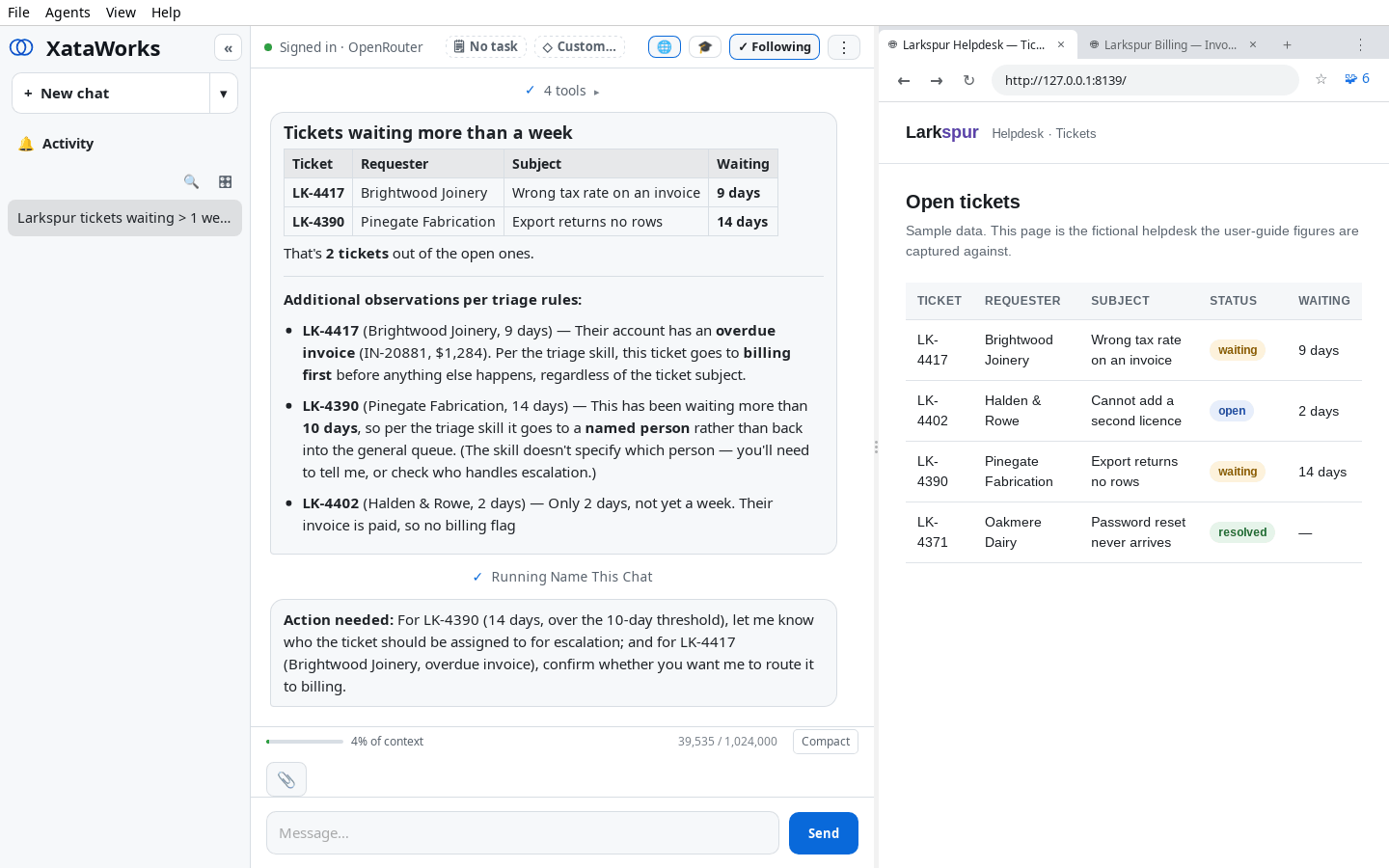Toggle the No task chip
The image size is (1389, 868).
point(486,46)
